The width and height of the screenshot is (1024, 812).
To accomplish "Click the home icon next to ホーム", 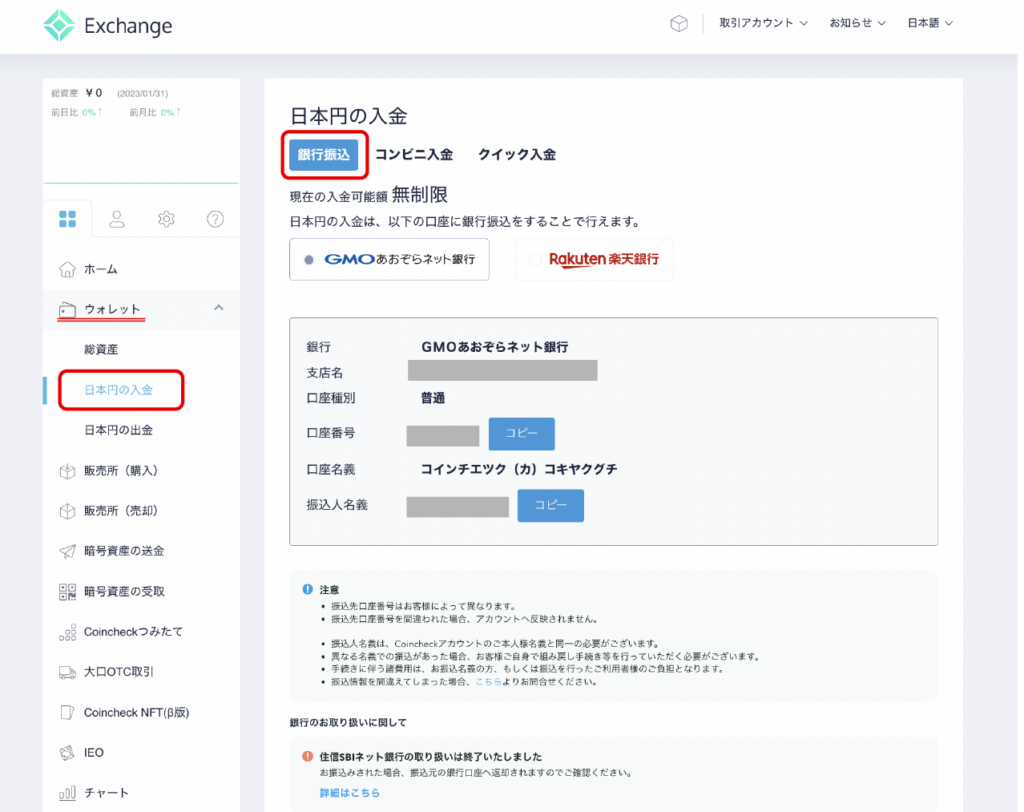I will [68, 269].
